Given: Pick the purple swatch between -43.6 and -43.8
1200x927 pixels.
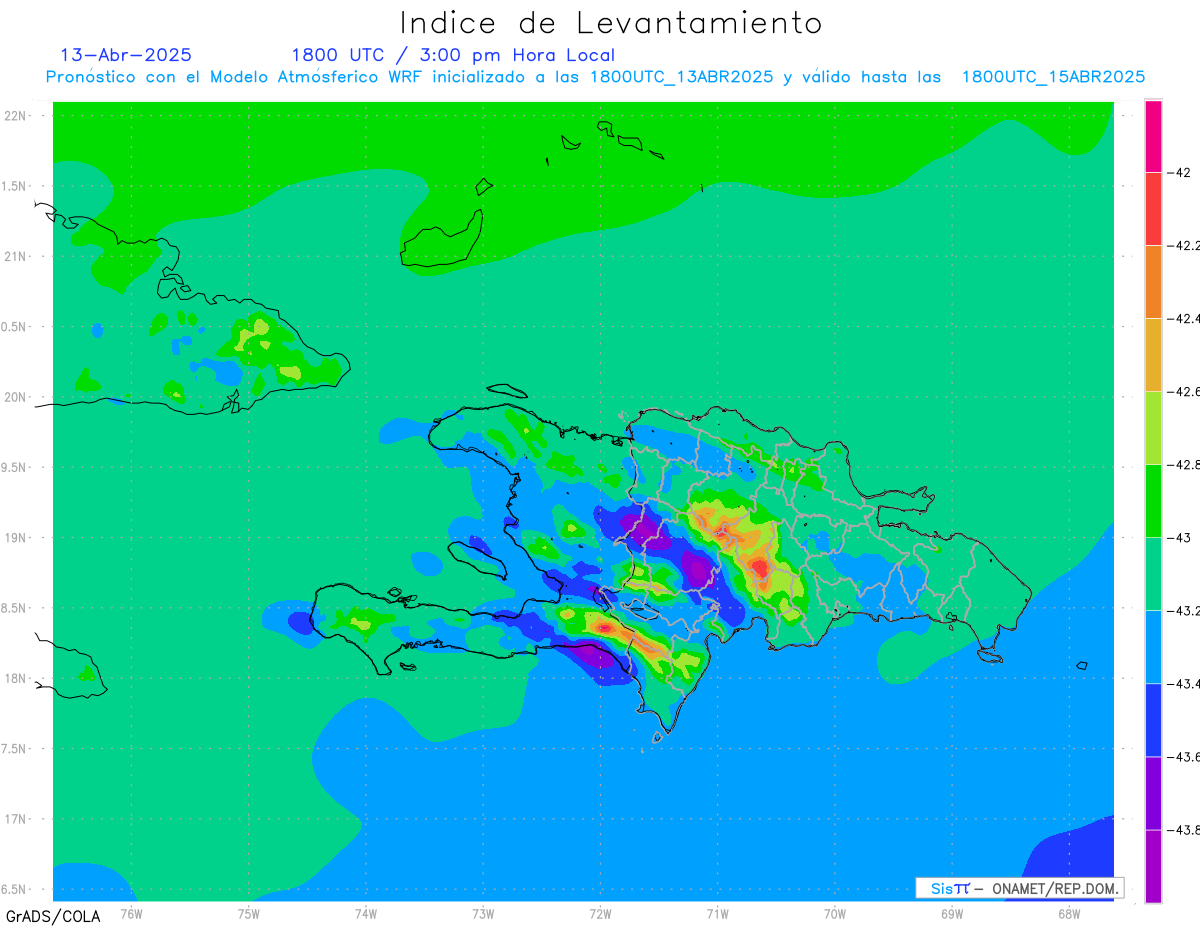Looking at the screenshot, I should [x=1153, y=793].
